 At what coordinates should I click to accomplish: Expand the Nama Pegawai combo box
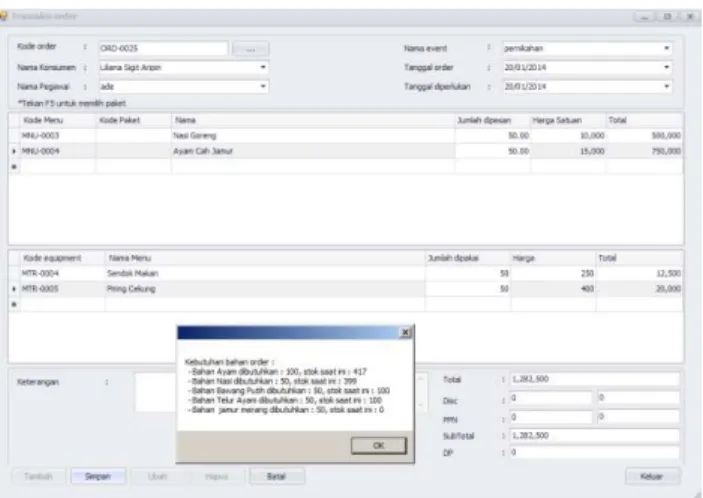[x=263, y=86]
